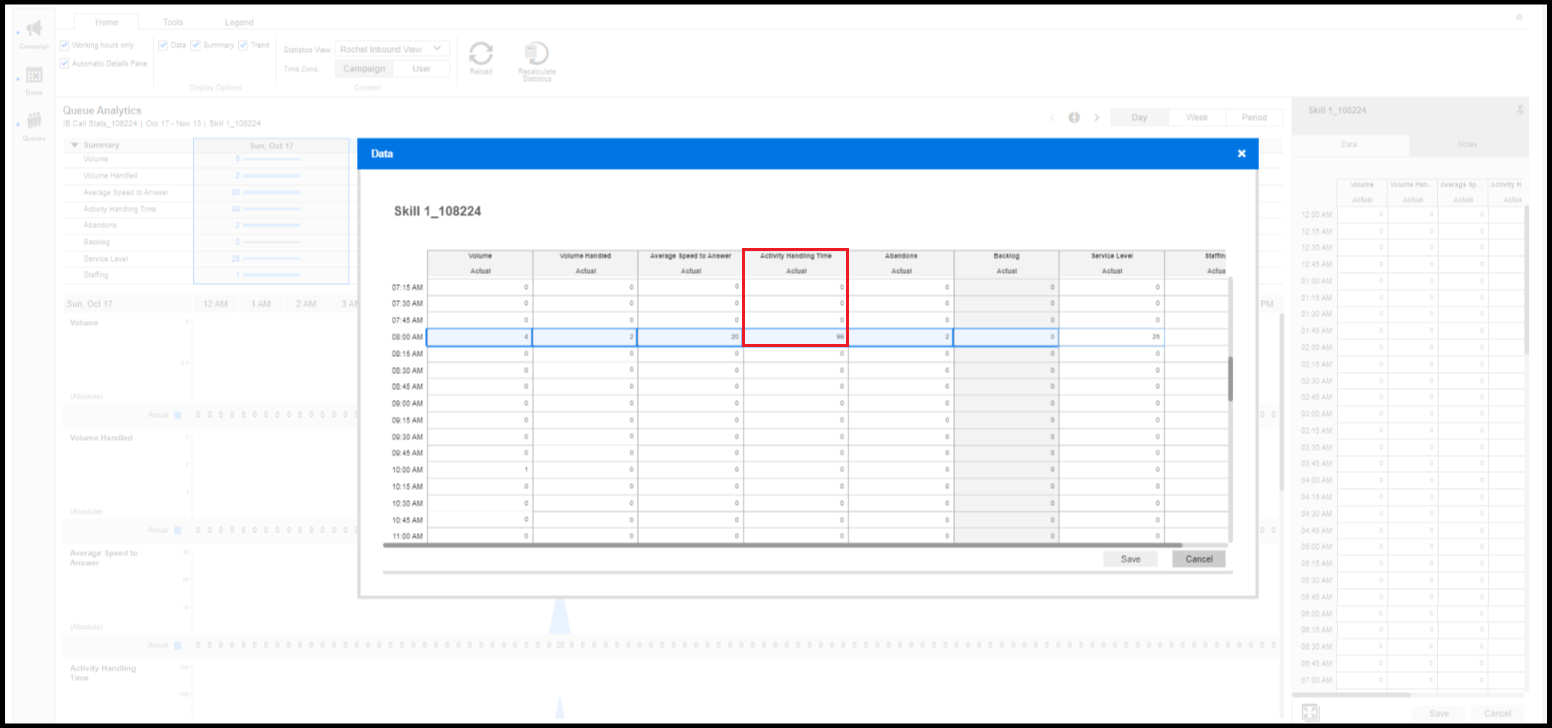Viewport: 1552px width, 728px height.
Task: Select the Week view tab
Action: [1197, 117]
